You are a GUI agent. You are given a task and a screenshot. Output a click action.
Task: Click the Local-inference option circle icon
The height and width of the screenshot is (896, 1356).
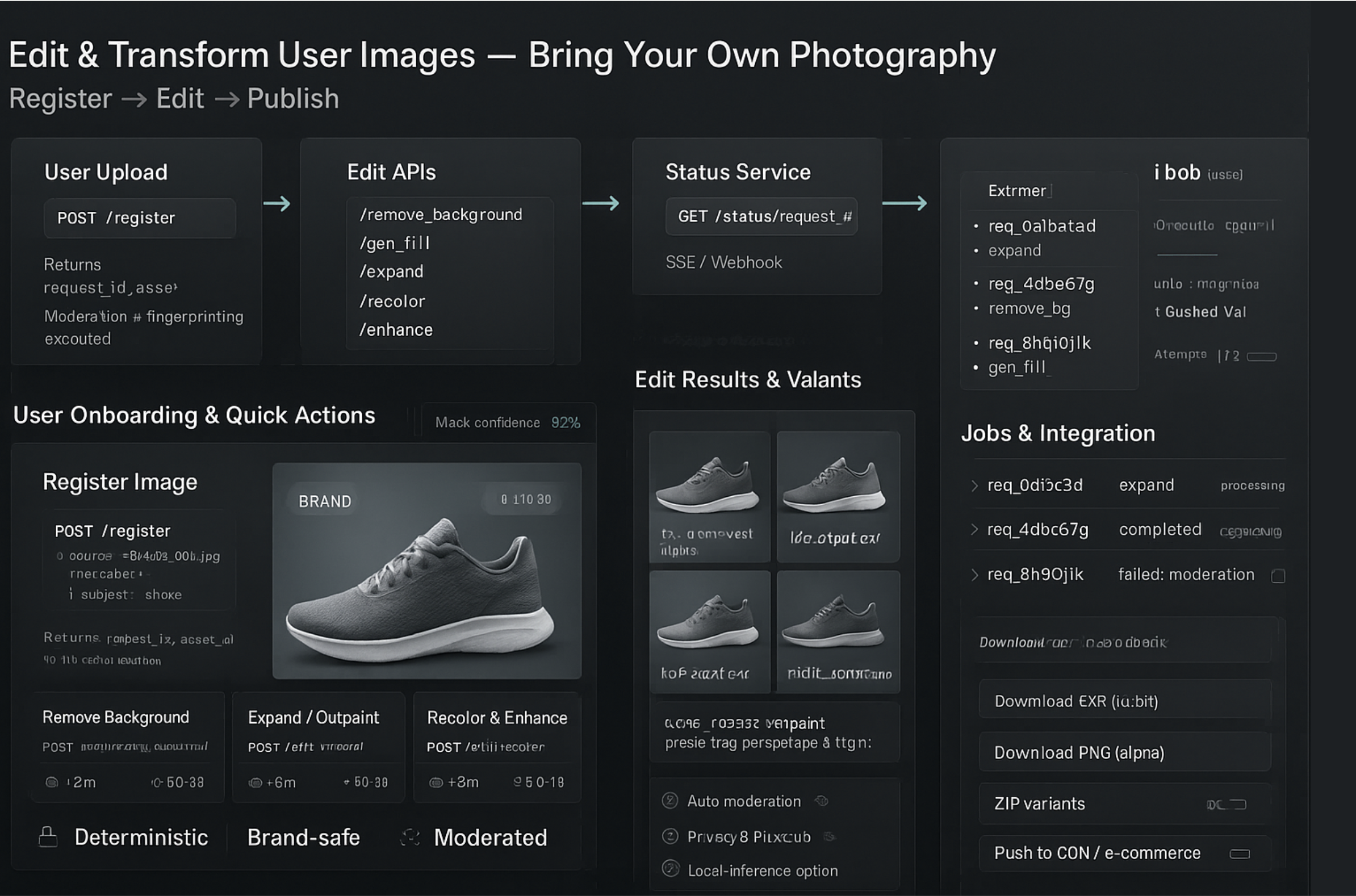pyautogui.click(x=669, y=870)
